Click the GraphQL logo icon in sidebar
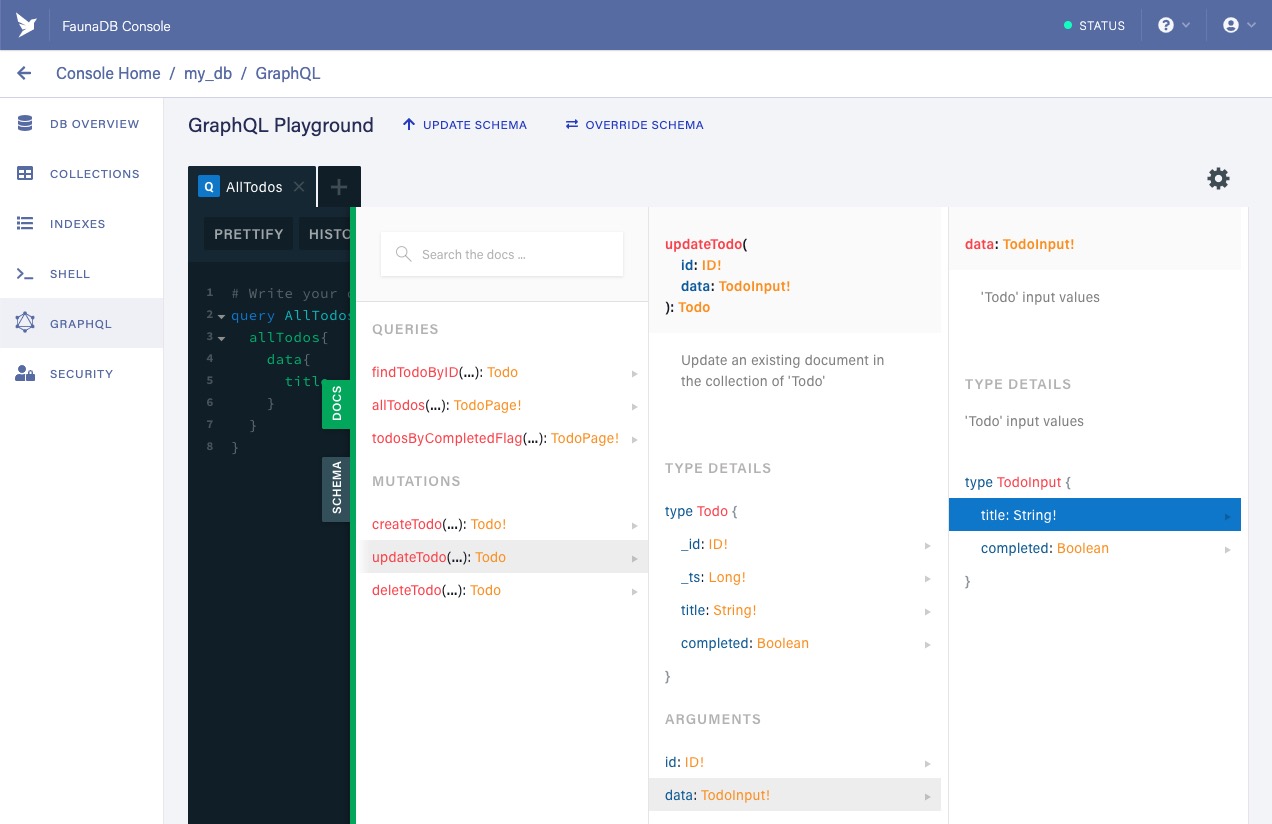This screenshot has width=1272, height=824. pos(25,323)
